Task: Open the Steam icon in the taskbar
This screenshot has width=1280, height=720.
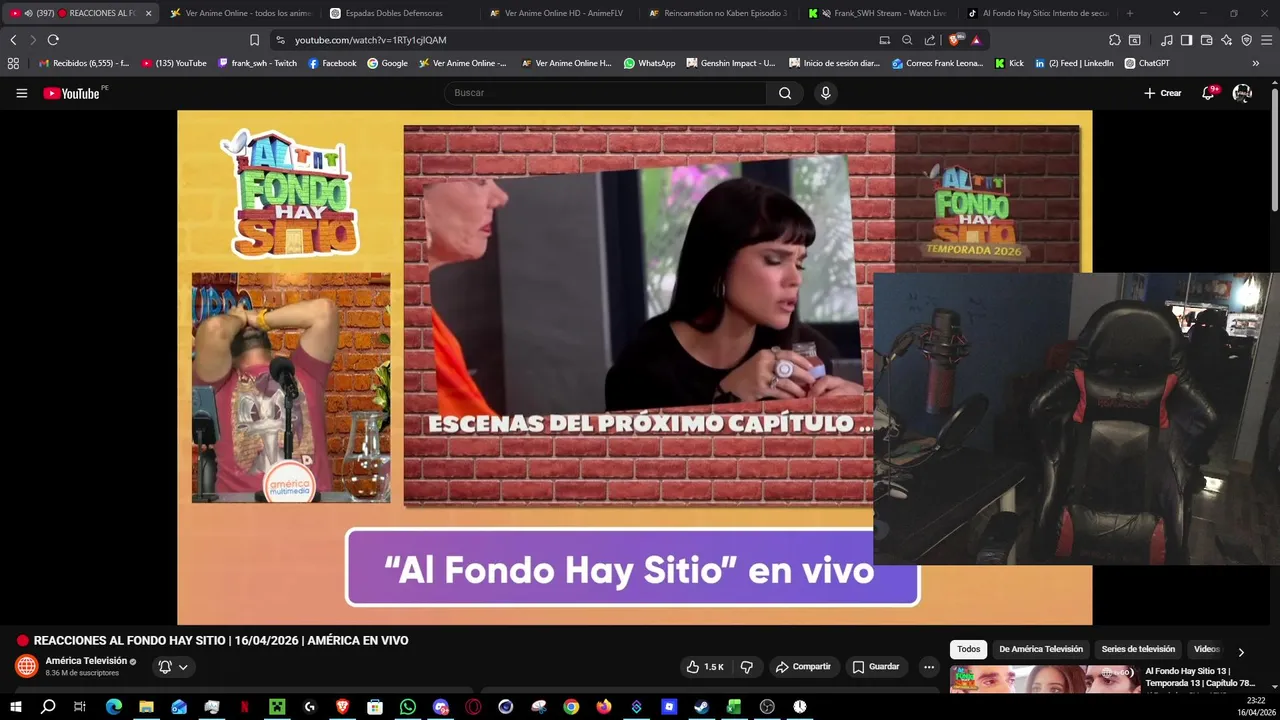Action: (x=702, y=707)
